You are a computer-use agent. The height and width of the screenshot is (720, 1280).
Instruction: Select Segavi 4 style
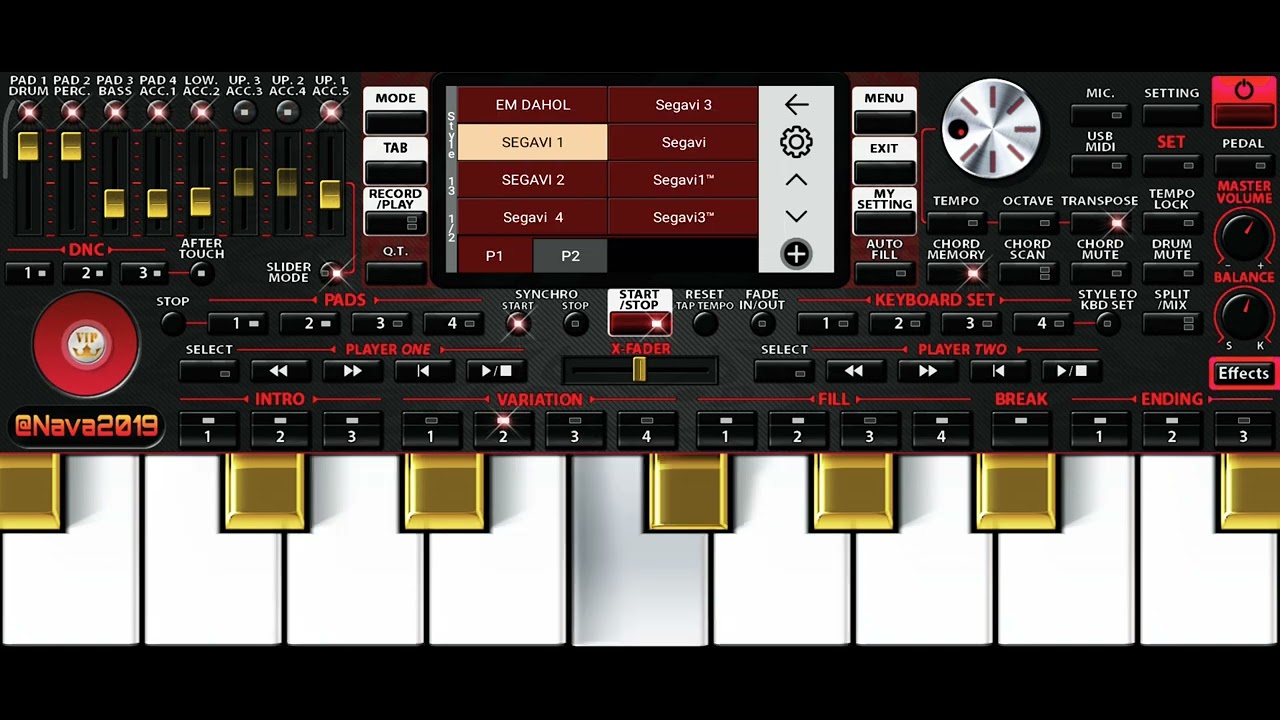[532, 217]
